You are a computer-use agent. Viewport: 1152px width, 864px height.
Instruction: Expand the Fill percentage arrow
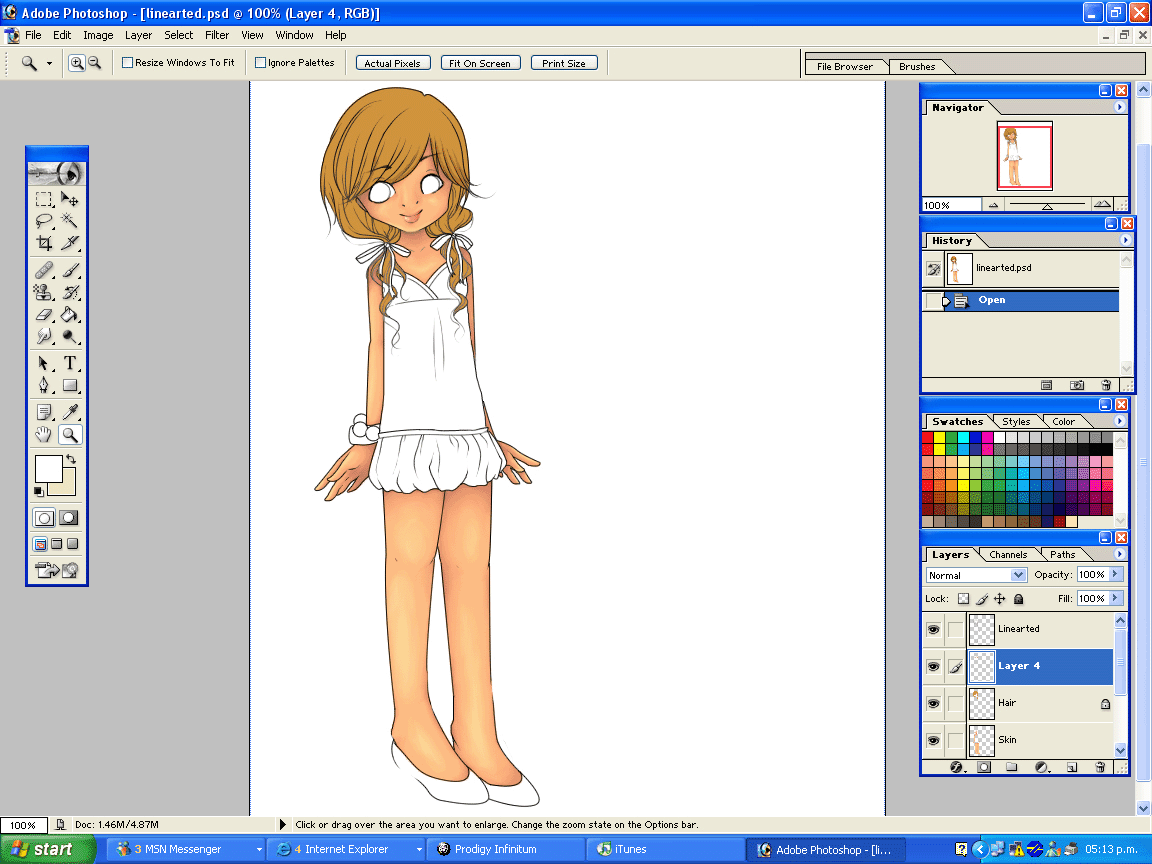1116,599
